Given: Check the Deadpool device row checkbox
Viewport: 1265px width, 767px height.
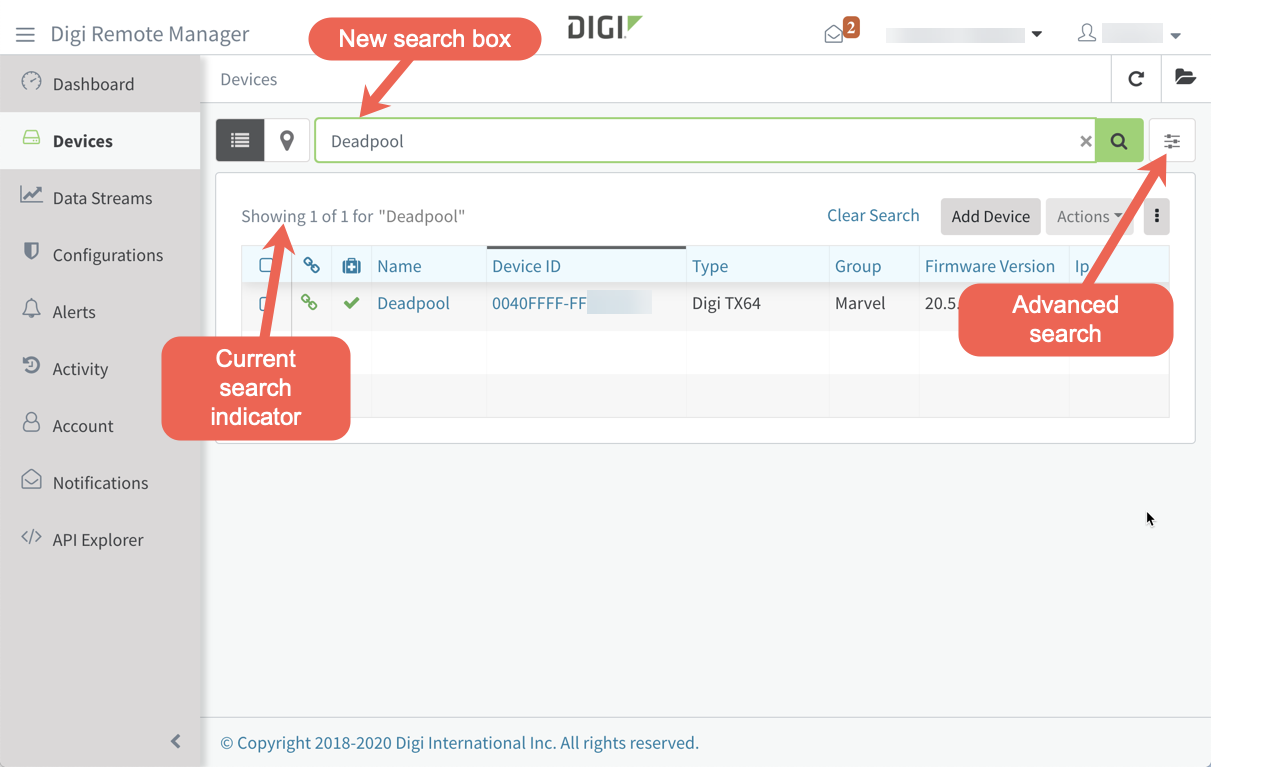Looking at the screenshot, I should (266, 303).
